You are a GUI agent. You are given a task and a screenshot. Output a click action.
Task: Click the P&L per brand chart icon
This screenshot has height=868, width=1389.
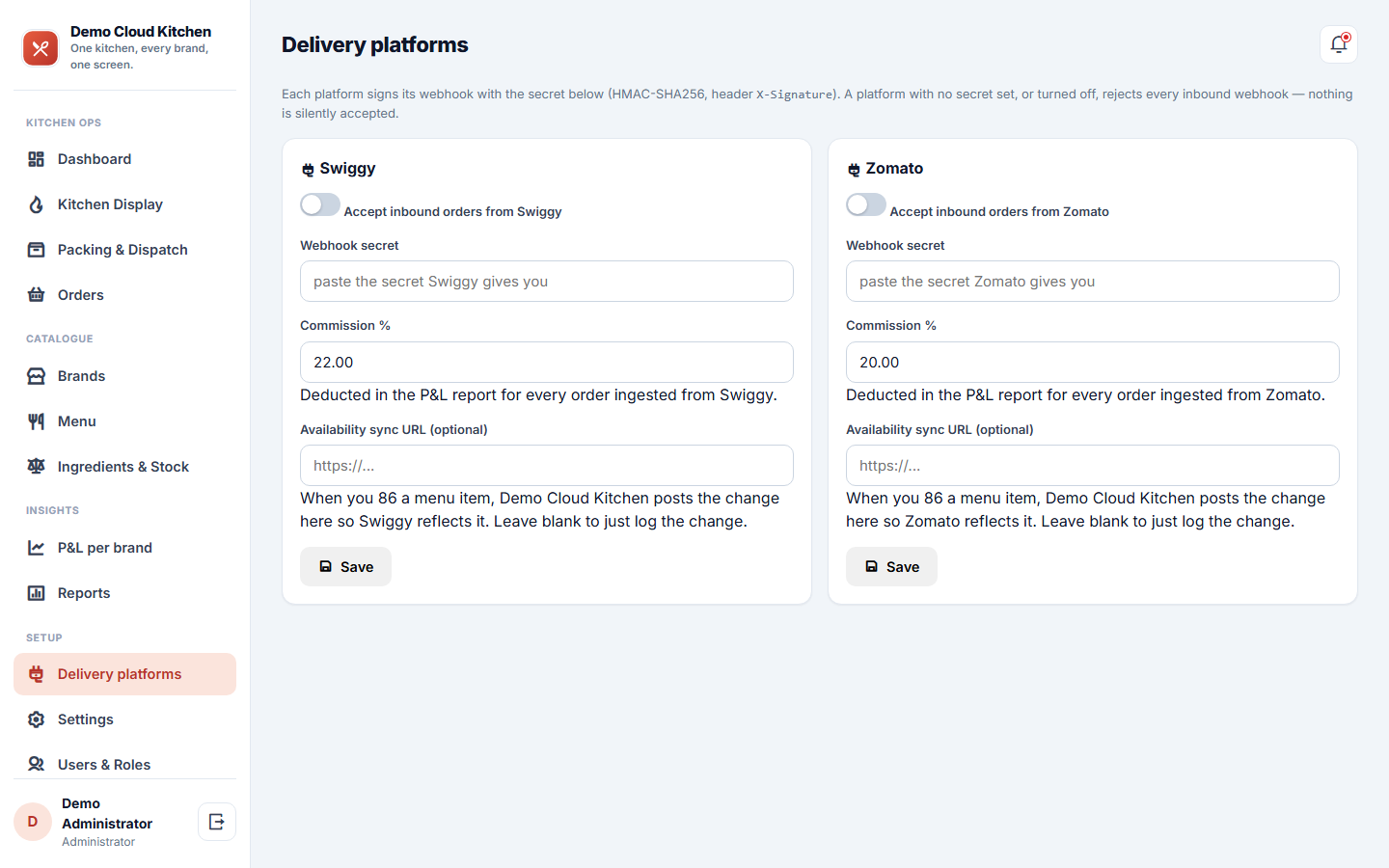[37, 548]
